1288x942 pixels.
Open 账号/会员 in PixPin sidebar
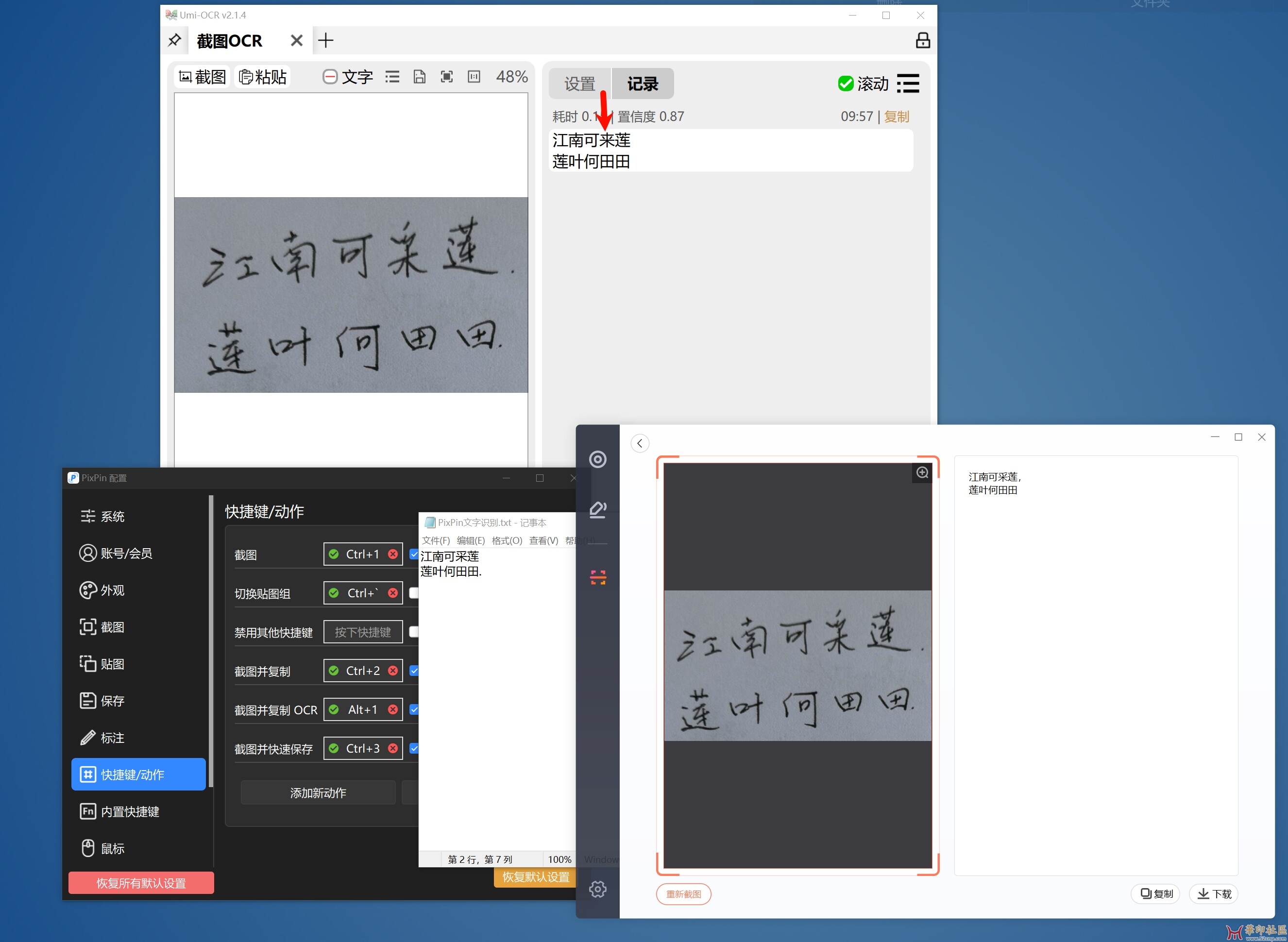[x=138, y=553]
